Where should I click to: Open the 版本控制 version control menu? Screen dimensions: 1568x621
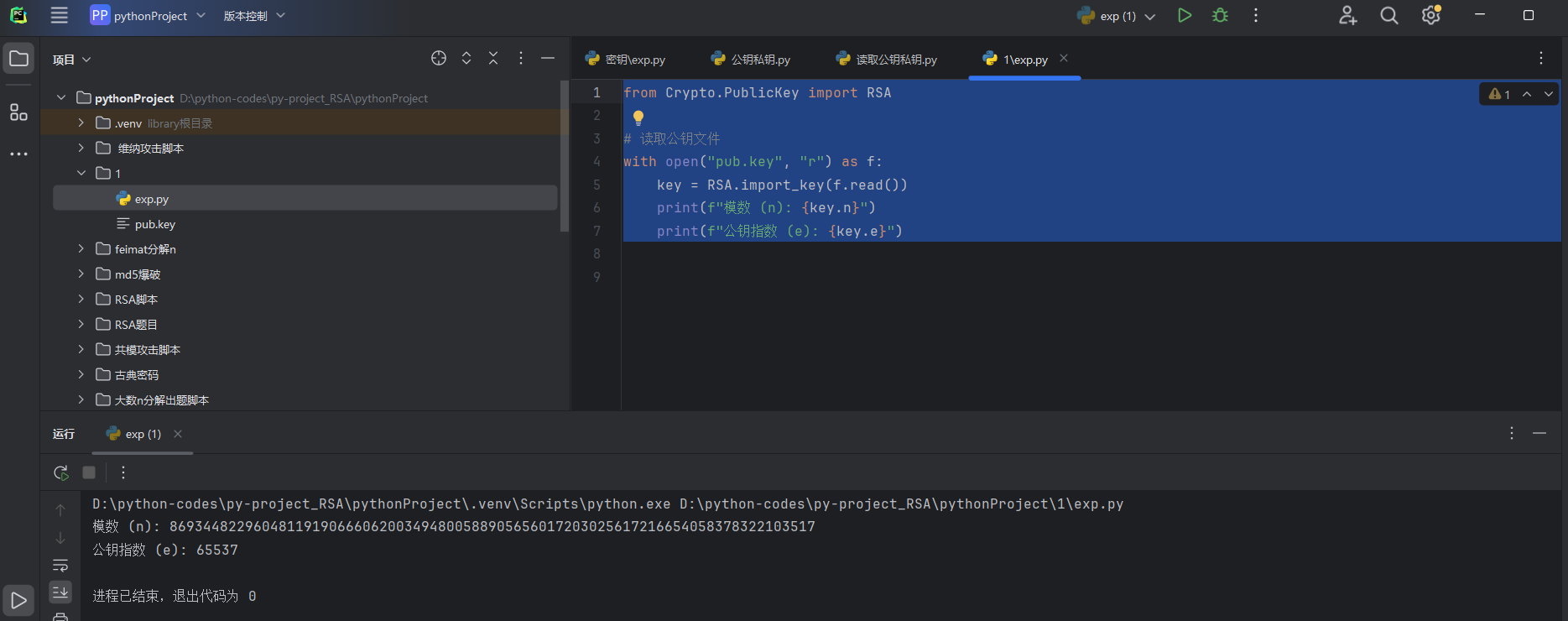254,15
